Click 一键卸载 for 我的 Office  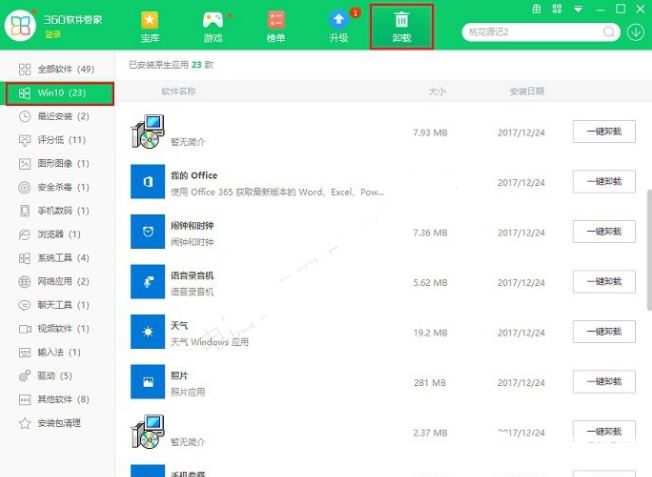pyautogui.click(x=604, y=181)
